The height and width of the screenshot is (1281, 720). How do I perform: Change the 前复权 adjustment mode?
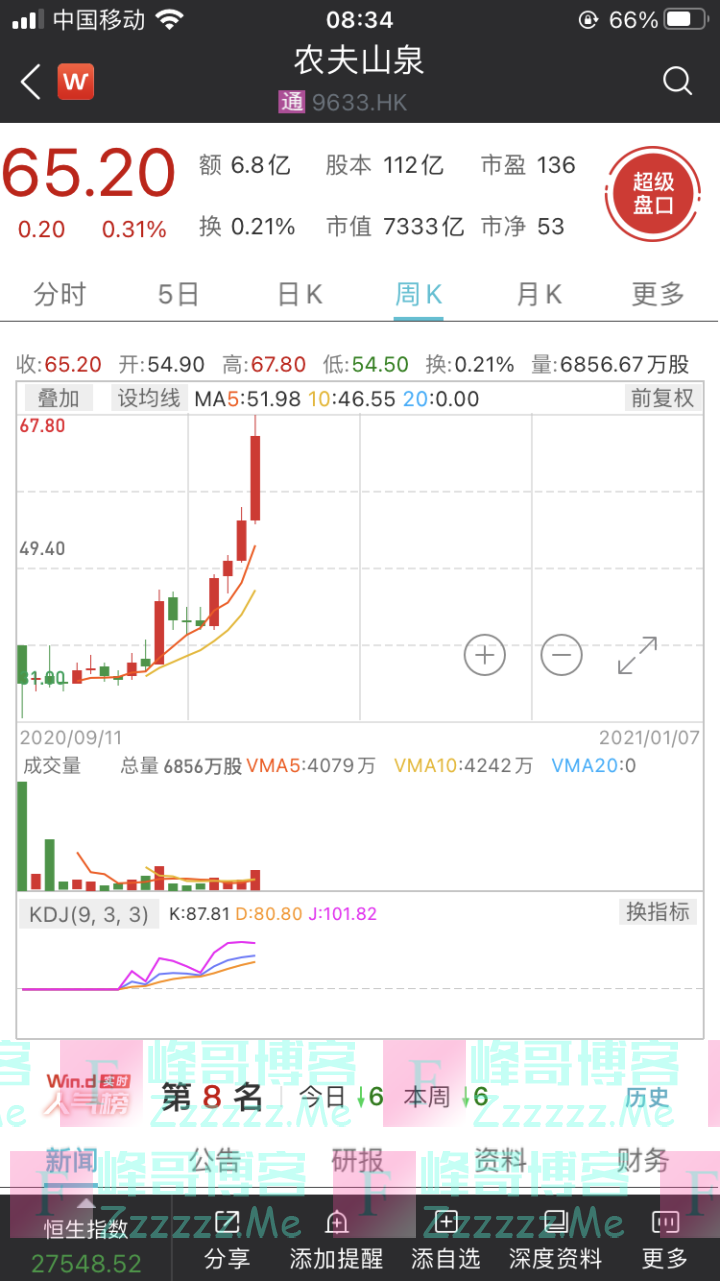(661, 398)
